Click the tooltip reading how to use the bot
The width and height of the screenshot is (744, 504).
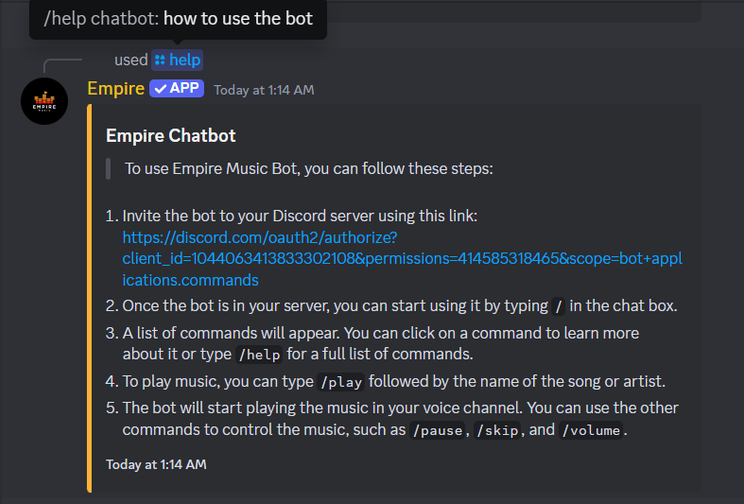(x=178, y=19)
